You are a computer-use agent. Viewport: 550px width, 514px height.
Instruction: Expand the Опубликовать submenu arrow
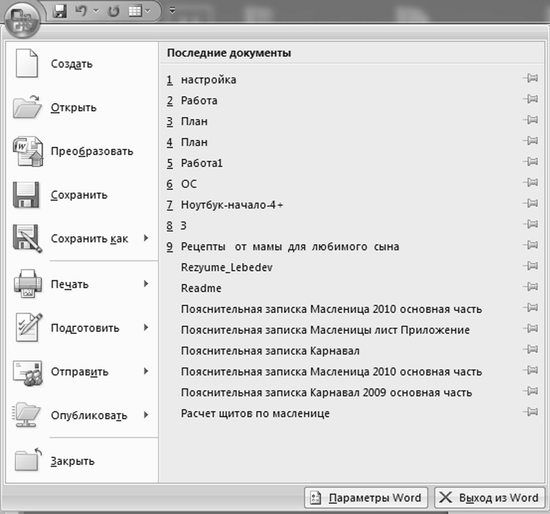click(x=146, y=415)
